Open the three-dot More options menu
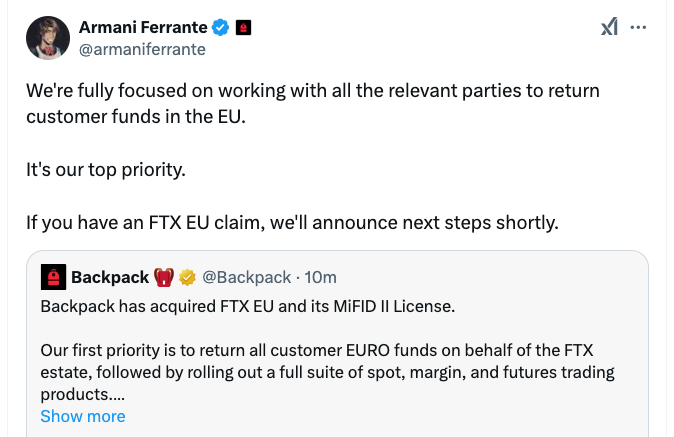Screen dimensions: 674x437 640,28
